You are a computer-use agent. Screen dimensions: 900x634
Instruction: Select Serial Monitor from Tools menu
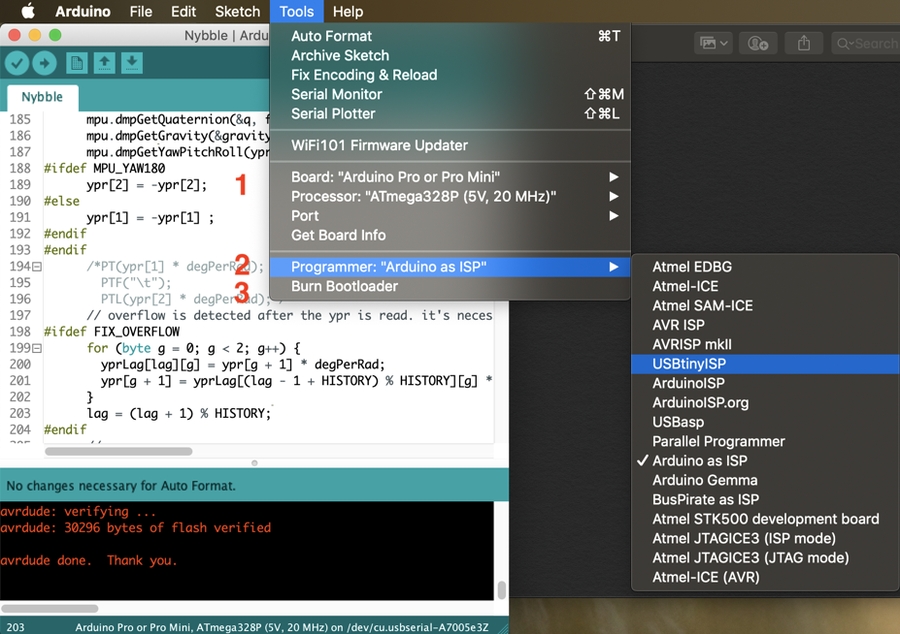[336, 94]
